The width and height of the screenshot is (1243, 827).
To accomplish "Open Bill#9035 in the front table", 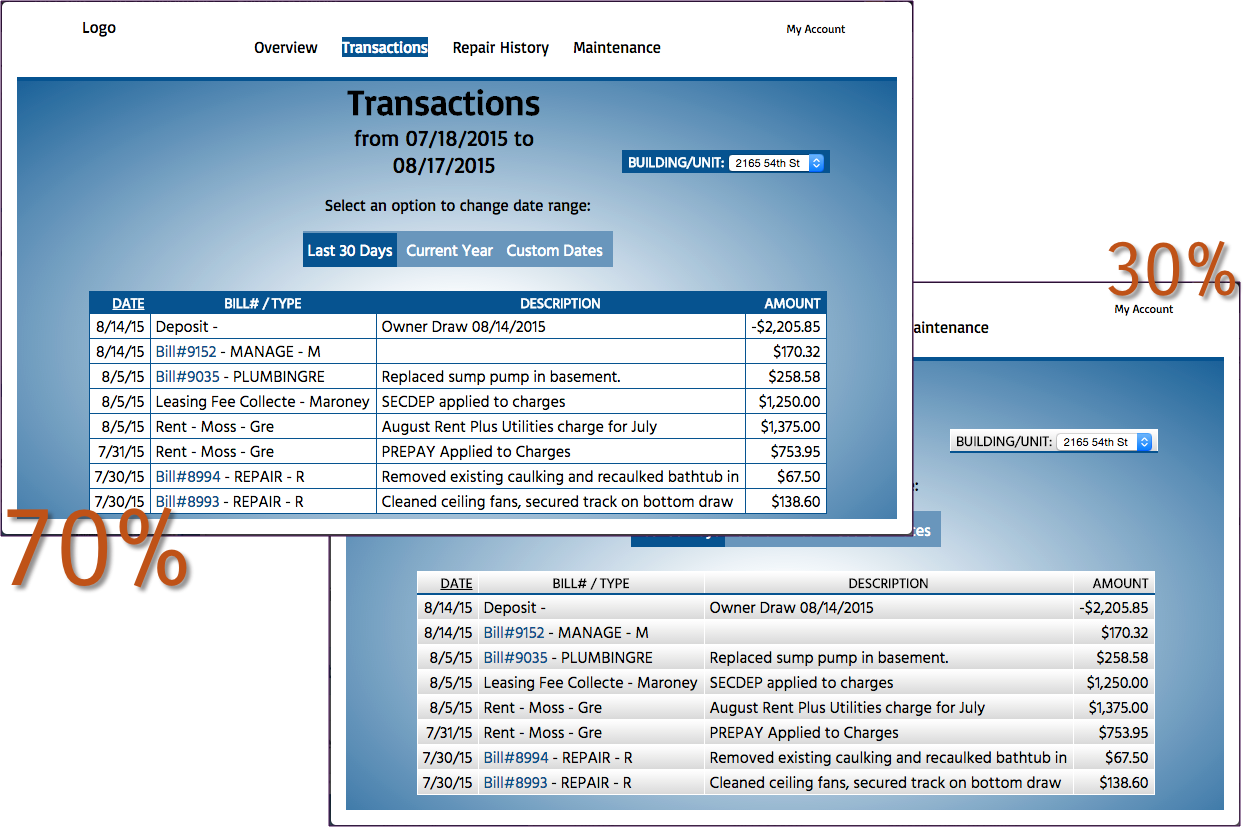I will [x=186, y=377].
